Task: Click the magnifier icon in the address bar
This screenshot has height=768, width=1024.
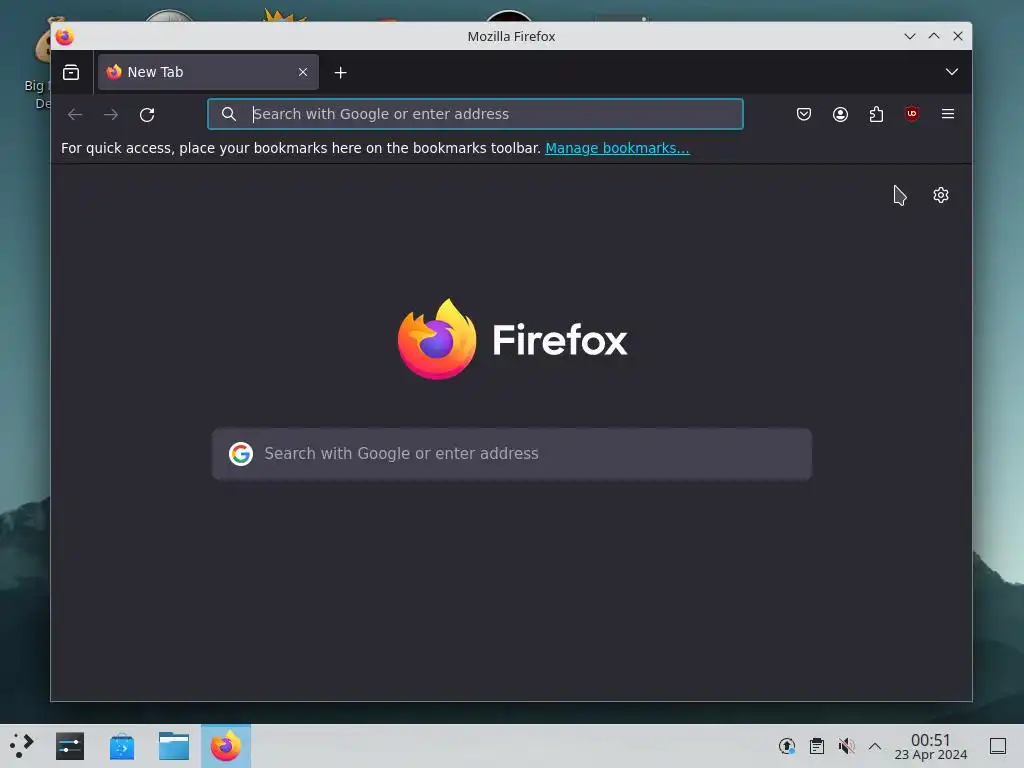Action: (229, 114)
